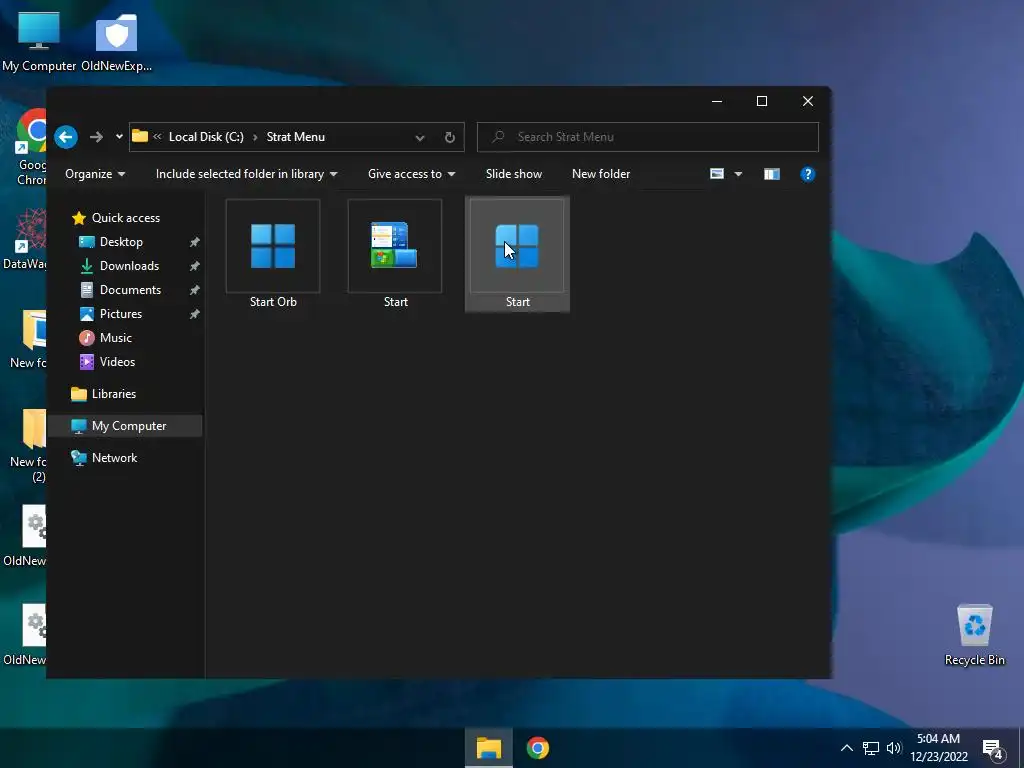The height and width of the screenshot is (768, 1024).
Task: Open Chrome from the taskbar
Action: coord(537,748)
